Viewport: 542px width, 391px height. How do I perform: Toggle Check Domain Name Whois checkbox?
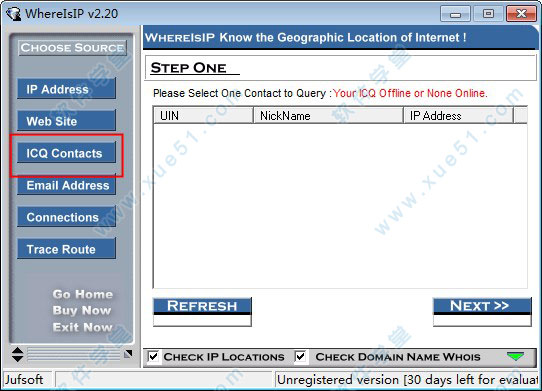pos(301,356)
